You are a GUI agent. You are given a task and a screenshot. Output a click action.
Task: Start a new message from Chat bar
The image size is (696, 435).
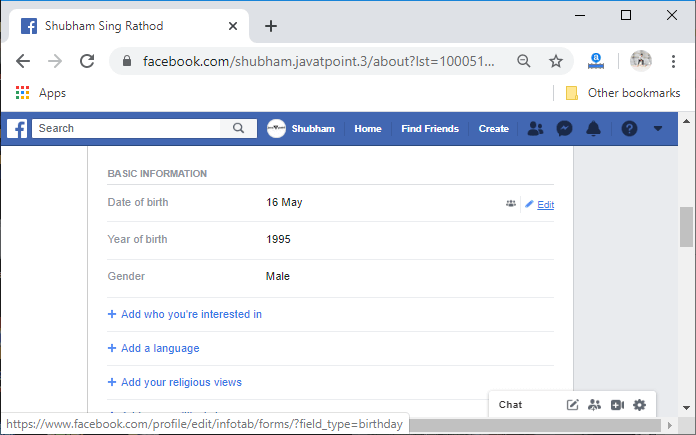(x=573, y=405)
